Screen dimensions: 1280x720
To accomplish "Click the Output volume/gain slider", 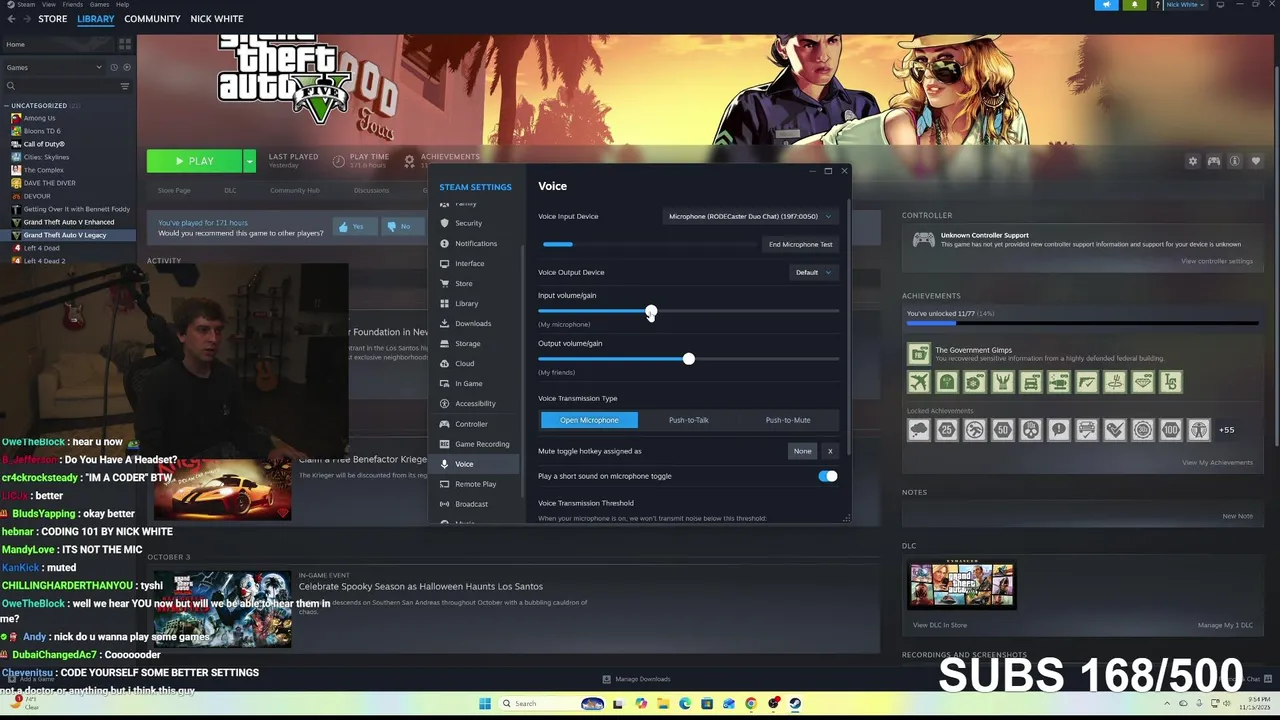I will (x=688, y=359).
